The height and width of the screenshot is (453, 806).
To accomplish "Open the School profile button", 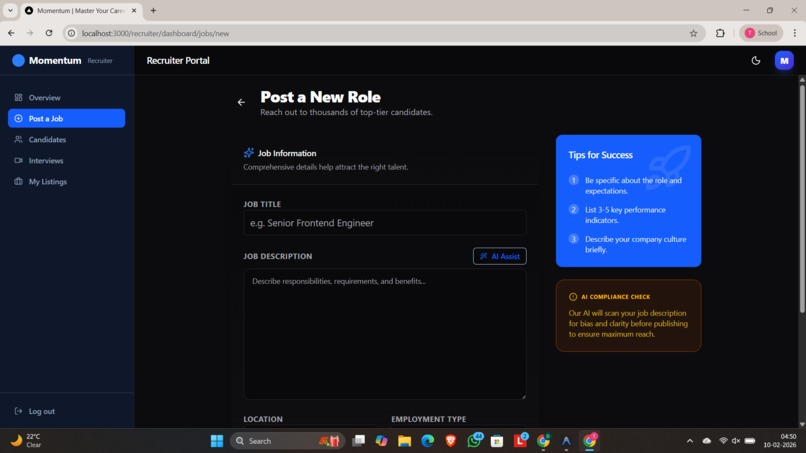I will [x=761, y=33].
